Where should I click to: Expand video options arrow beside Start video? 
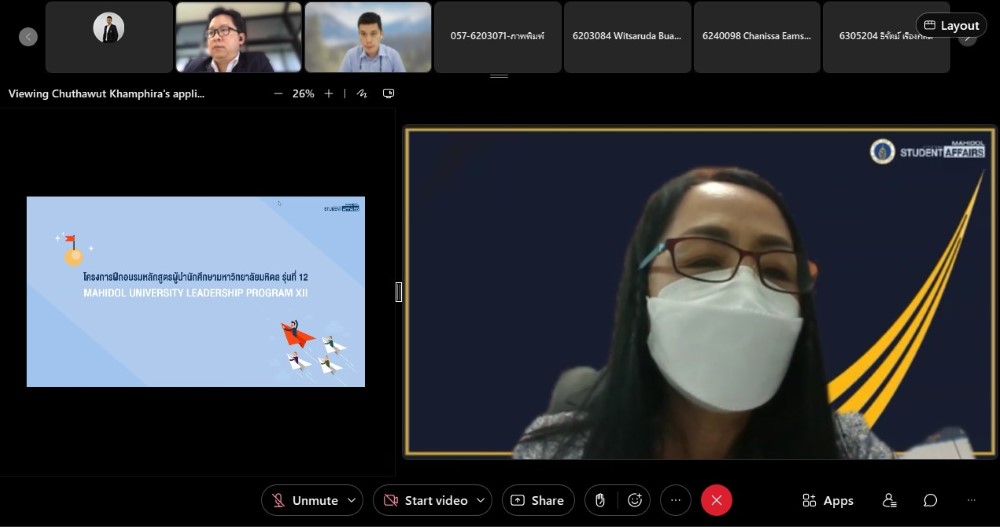pos(481,500)
